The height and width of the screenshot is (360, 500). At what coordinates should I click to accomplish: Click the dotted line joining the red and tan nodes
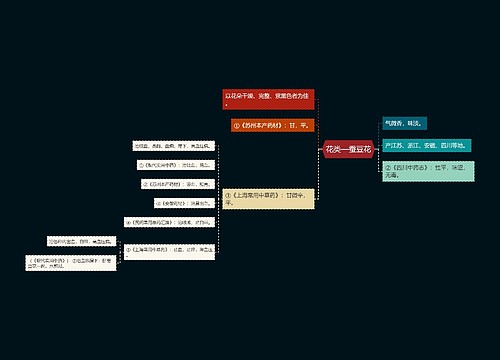[x=318, y=149]
